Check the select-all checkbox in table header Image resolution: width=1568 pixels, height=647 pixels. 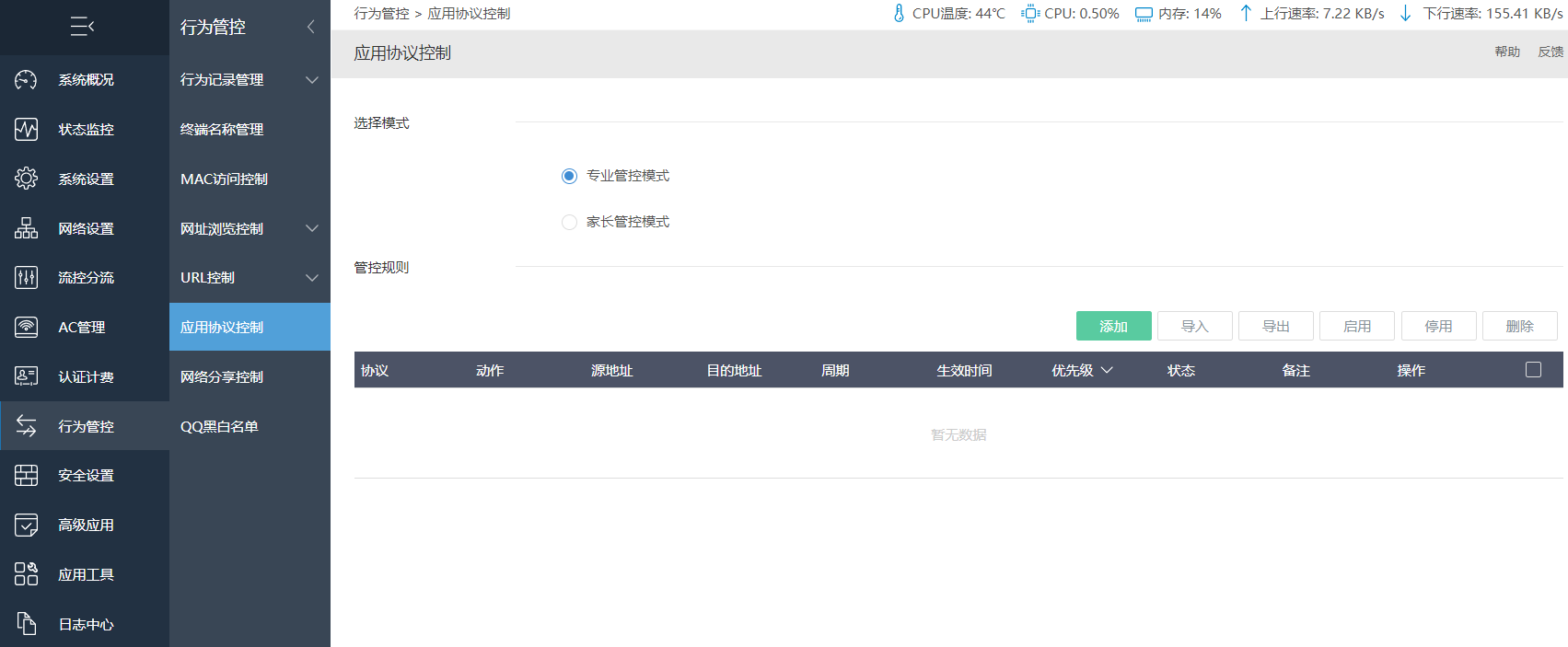coord(1533,370)
